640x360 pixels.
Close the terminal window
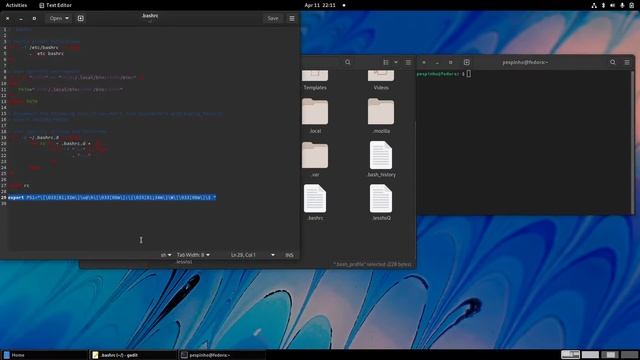[x=424, y=62]
